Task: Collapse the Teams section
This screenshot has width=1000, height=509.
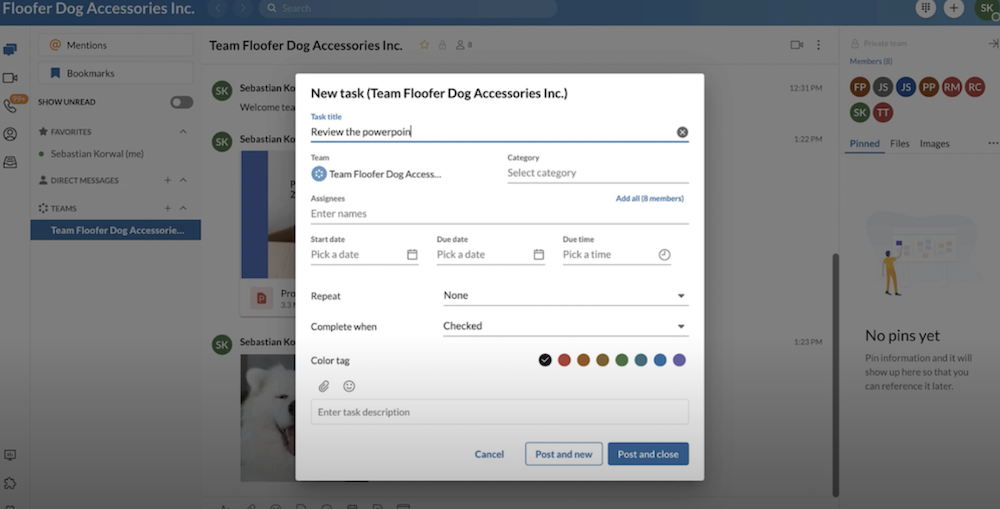Action: (183, 209)
